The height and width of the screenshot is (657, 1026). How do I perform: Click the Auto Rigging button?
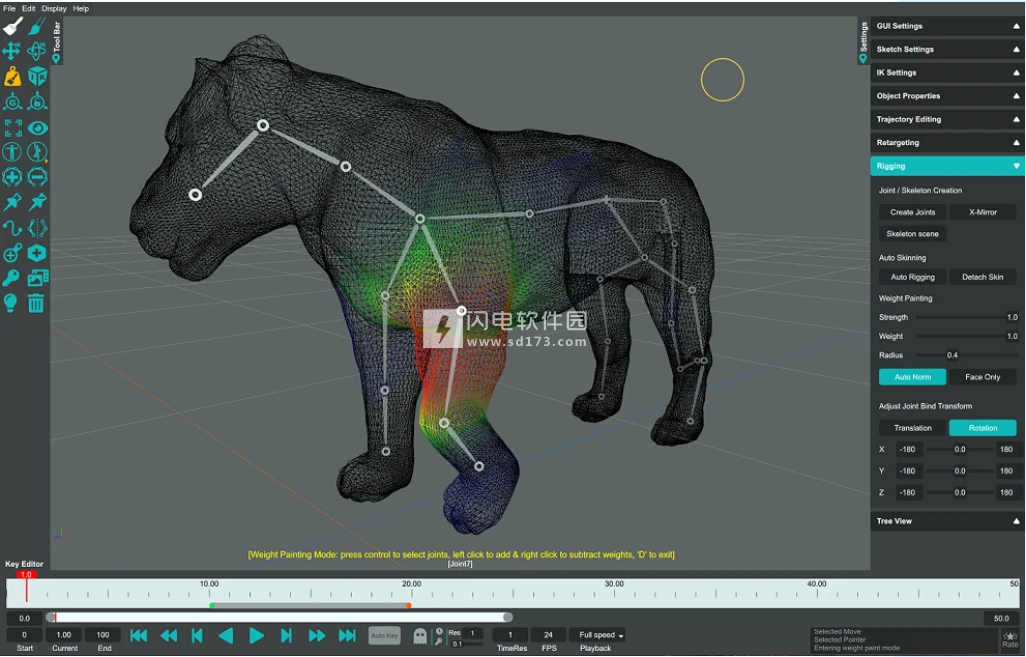point(912,277)
